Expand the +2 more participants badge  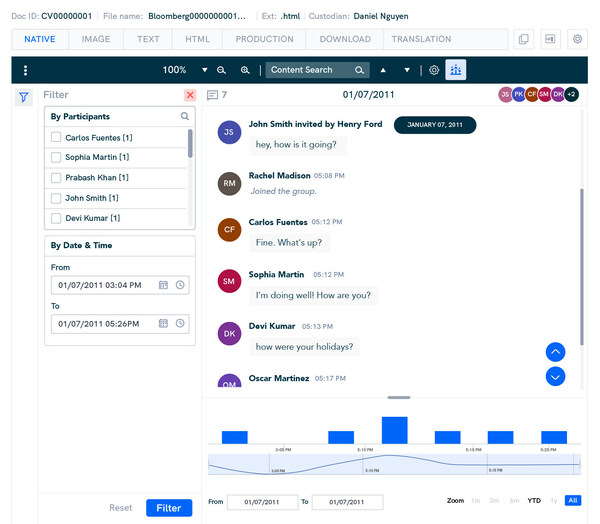pos(571,94)
